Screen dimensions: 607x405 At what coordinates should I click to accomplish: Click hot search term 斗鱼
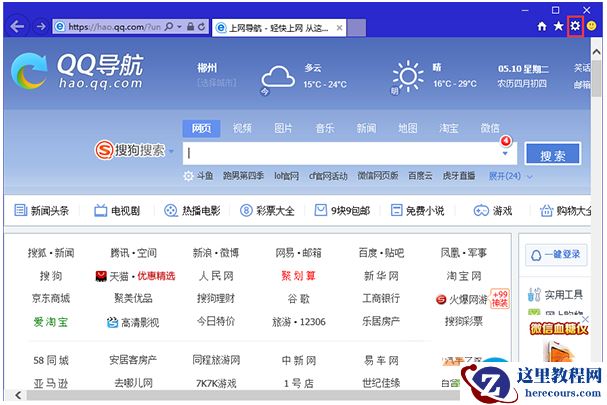click(205, 176)
